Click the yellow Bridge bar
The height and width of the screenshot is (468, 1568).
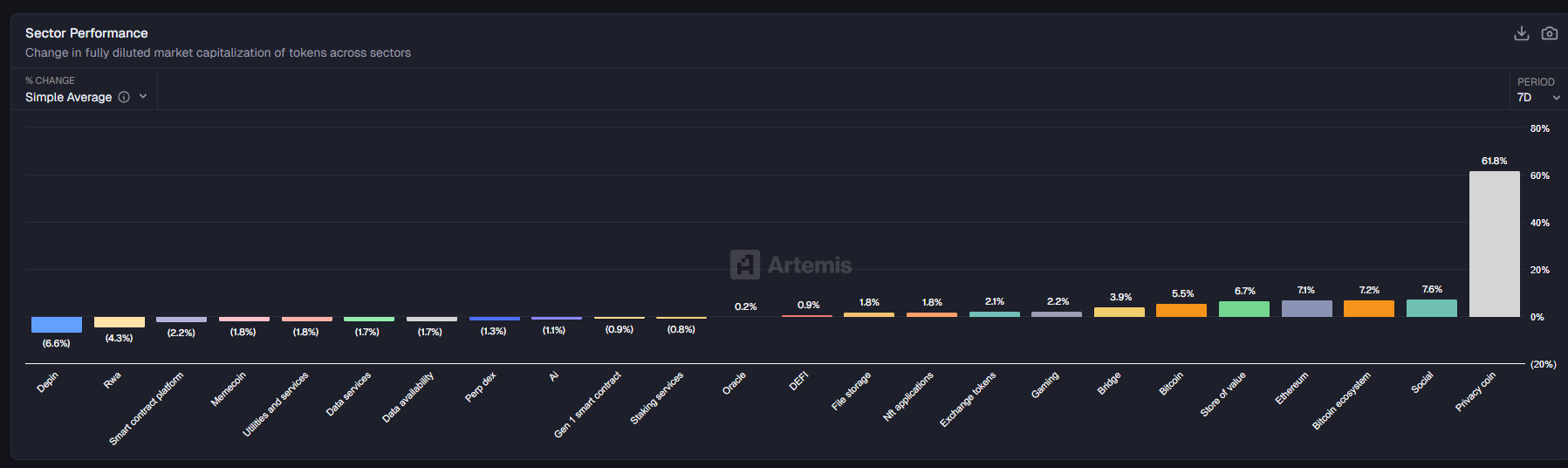click(x=1119, y=312)
